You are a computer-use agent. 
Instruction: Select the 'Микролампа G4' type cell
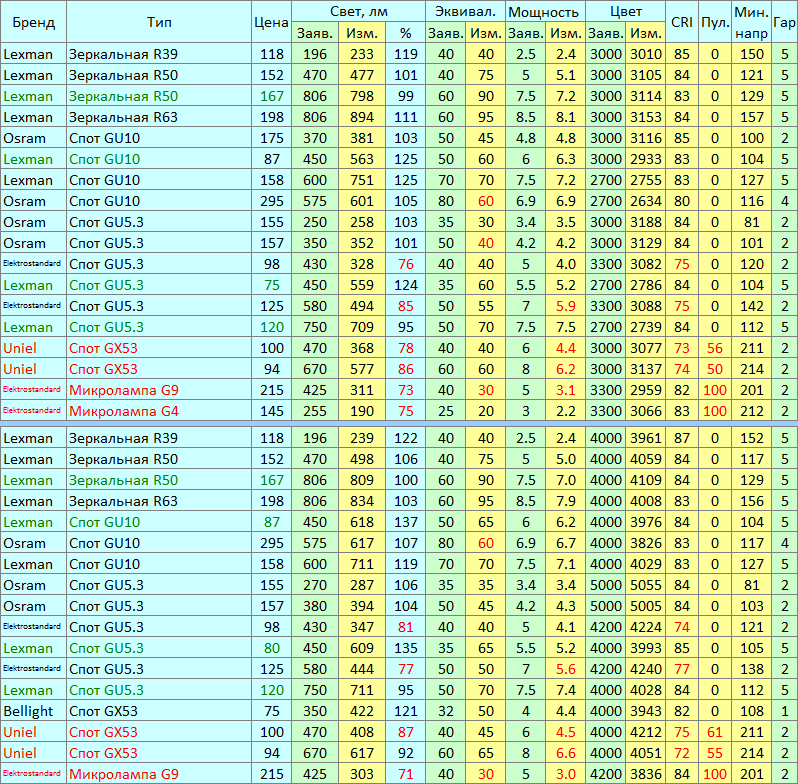point(159,411)
